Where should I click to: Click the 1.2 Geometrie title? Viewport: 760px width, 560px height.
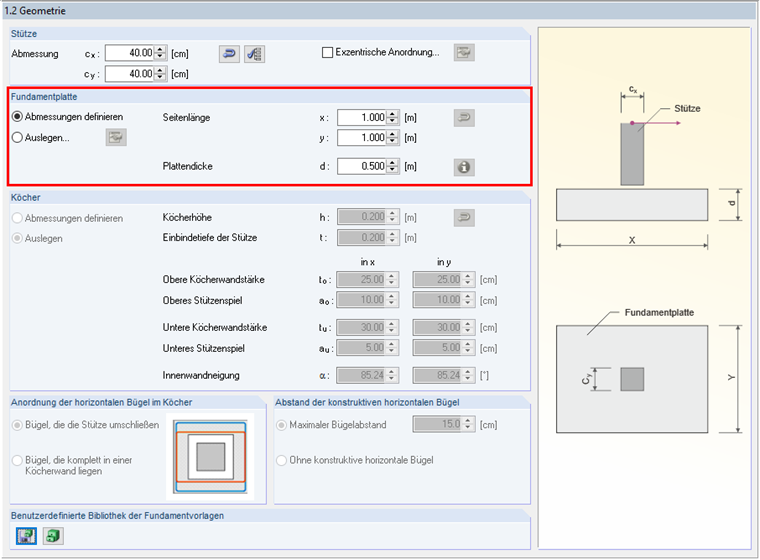click(x=35, y=11)
